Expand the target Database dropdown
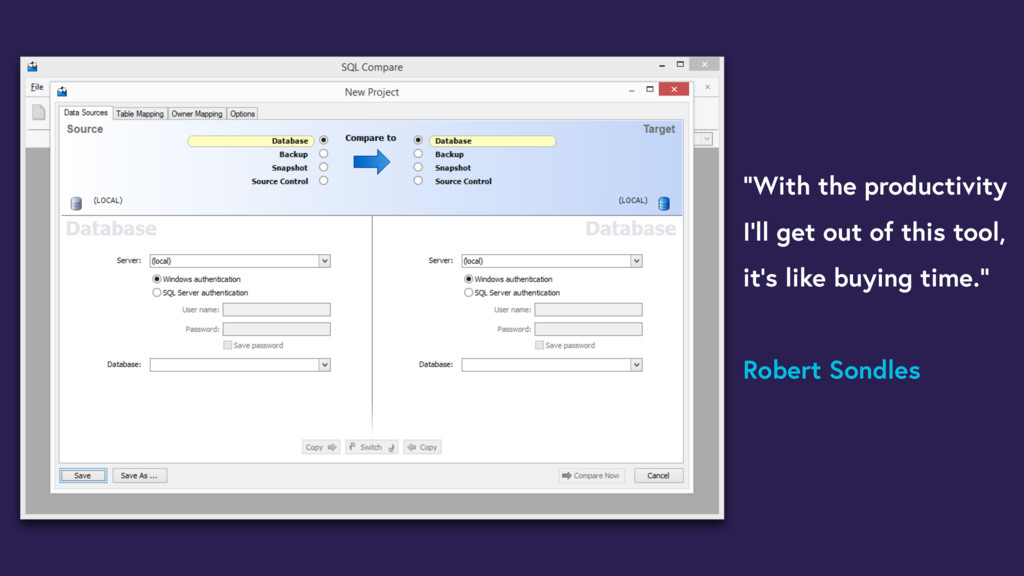Viewport: 1024px width, 576px height. point(636,364)
